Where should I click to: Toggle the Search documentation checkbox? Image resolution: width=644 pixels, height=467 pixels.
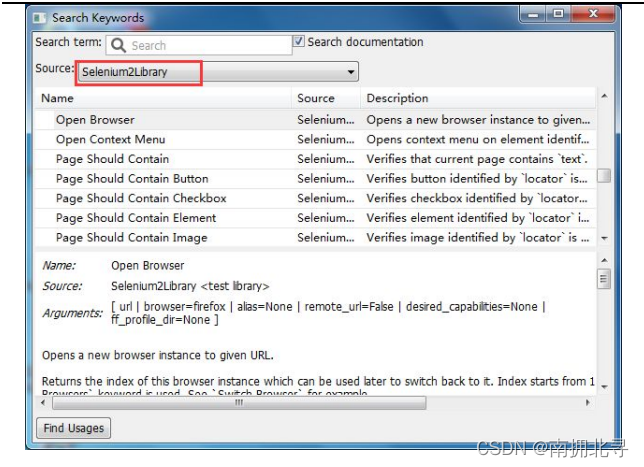tap(299, 41)
